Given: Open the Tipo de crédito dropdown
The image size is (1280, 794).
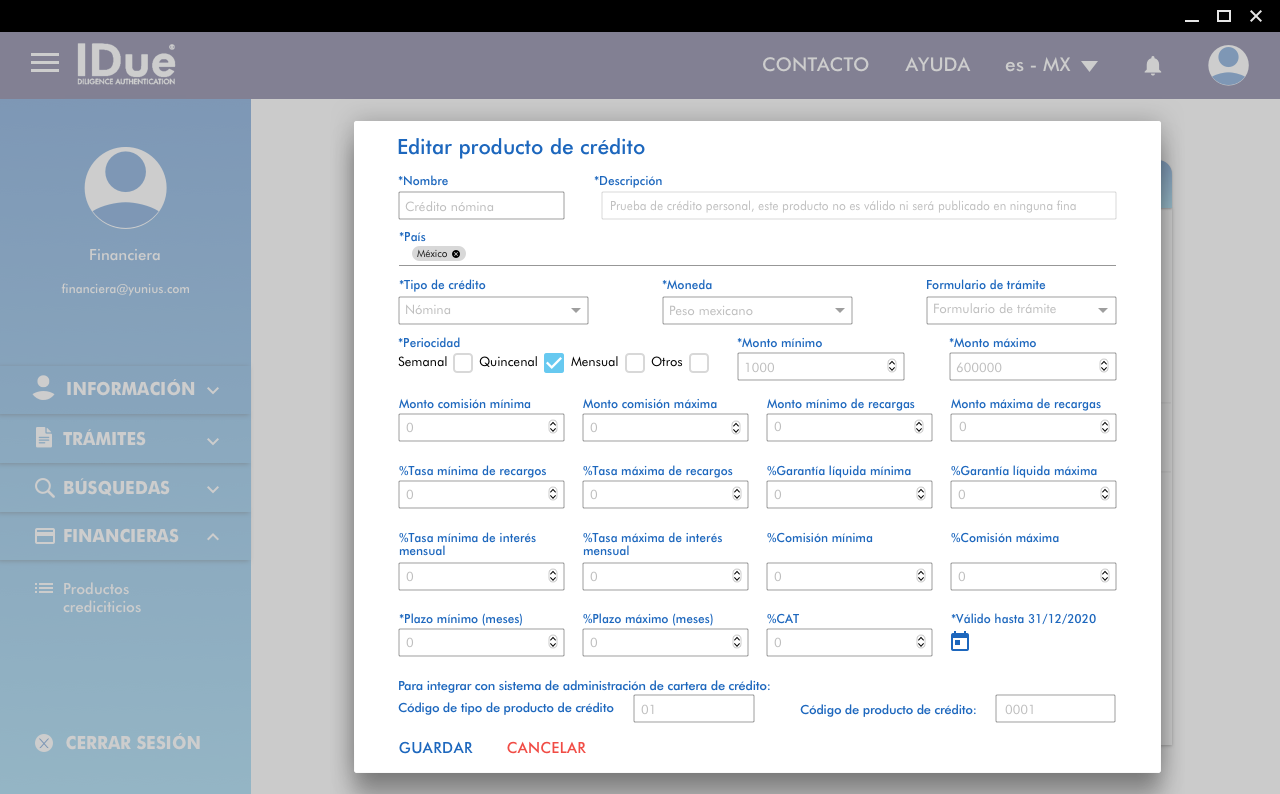Looking at the screenshot, I should pos(493,311).
